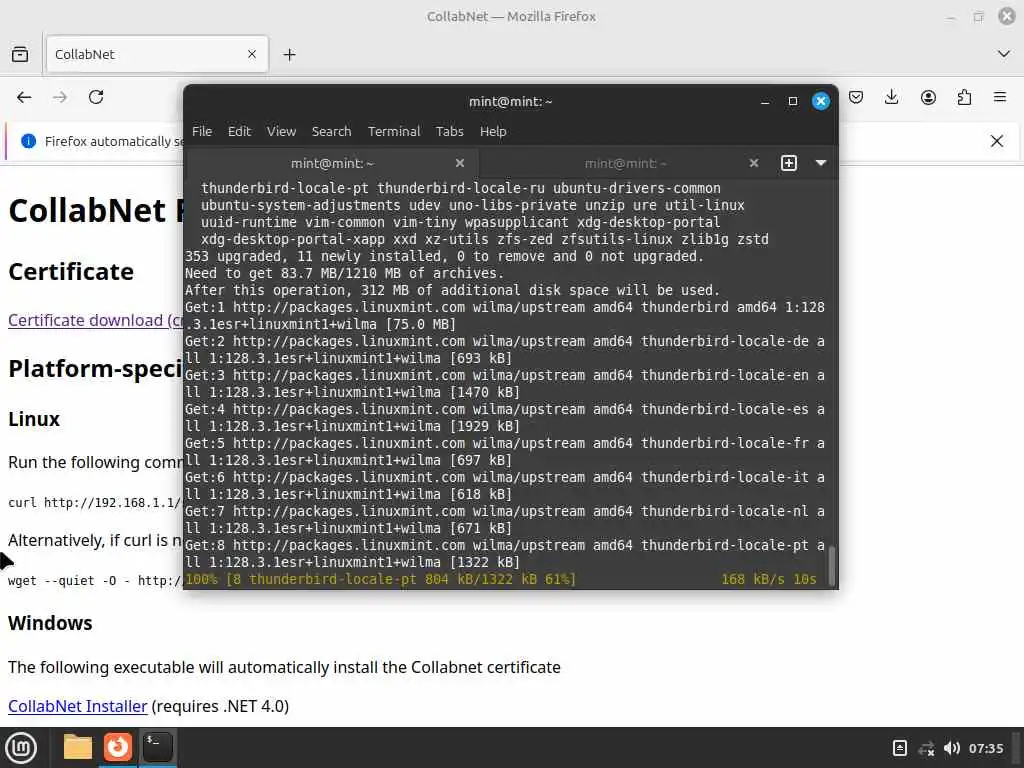
Task: Switch to the second mint@mint terminal tab
Action: [x=625, y=163]
